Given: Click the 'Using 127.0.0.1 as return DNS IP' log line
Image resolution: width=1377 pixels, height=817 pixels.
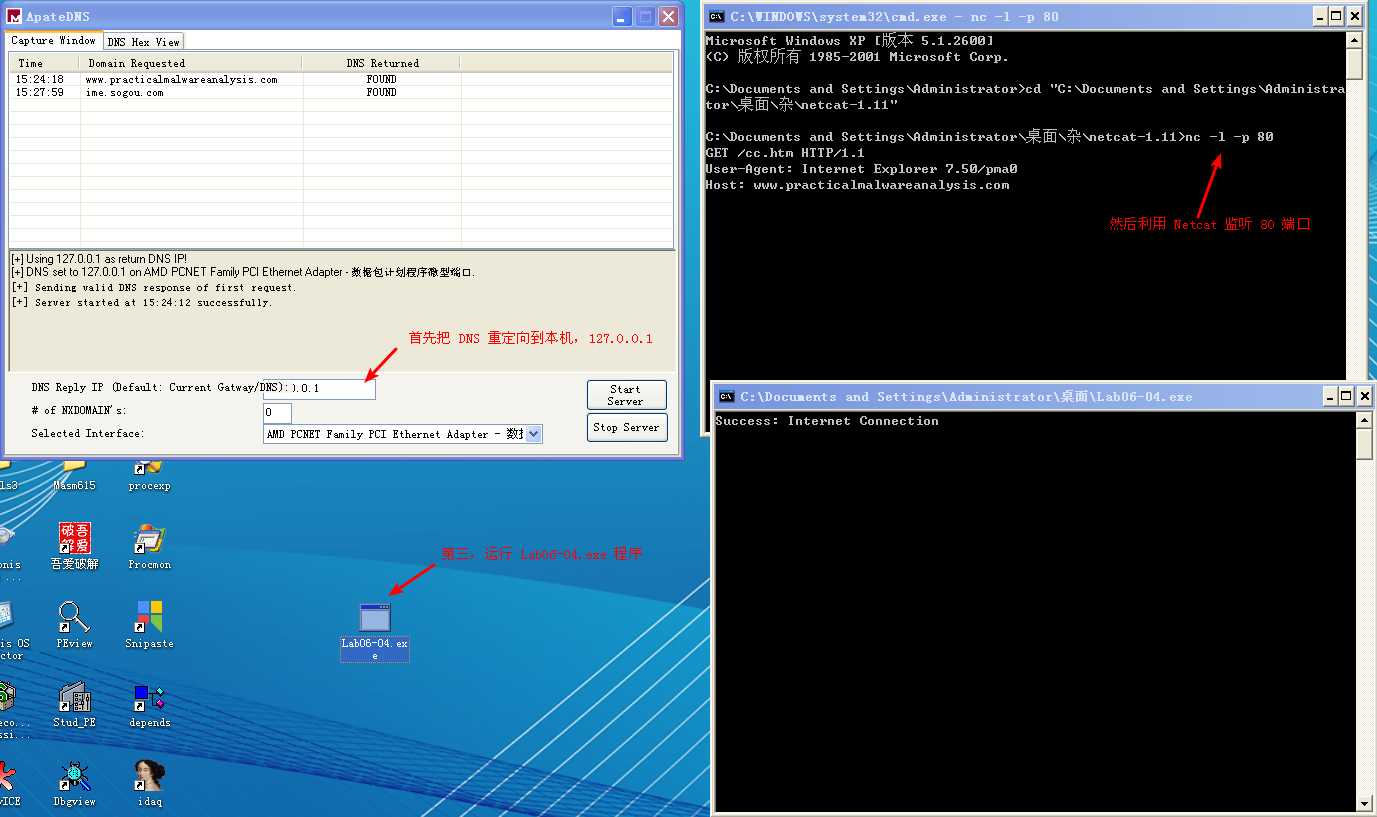Looking at the screenshot, I should click(x=99, y=259).
